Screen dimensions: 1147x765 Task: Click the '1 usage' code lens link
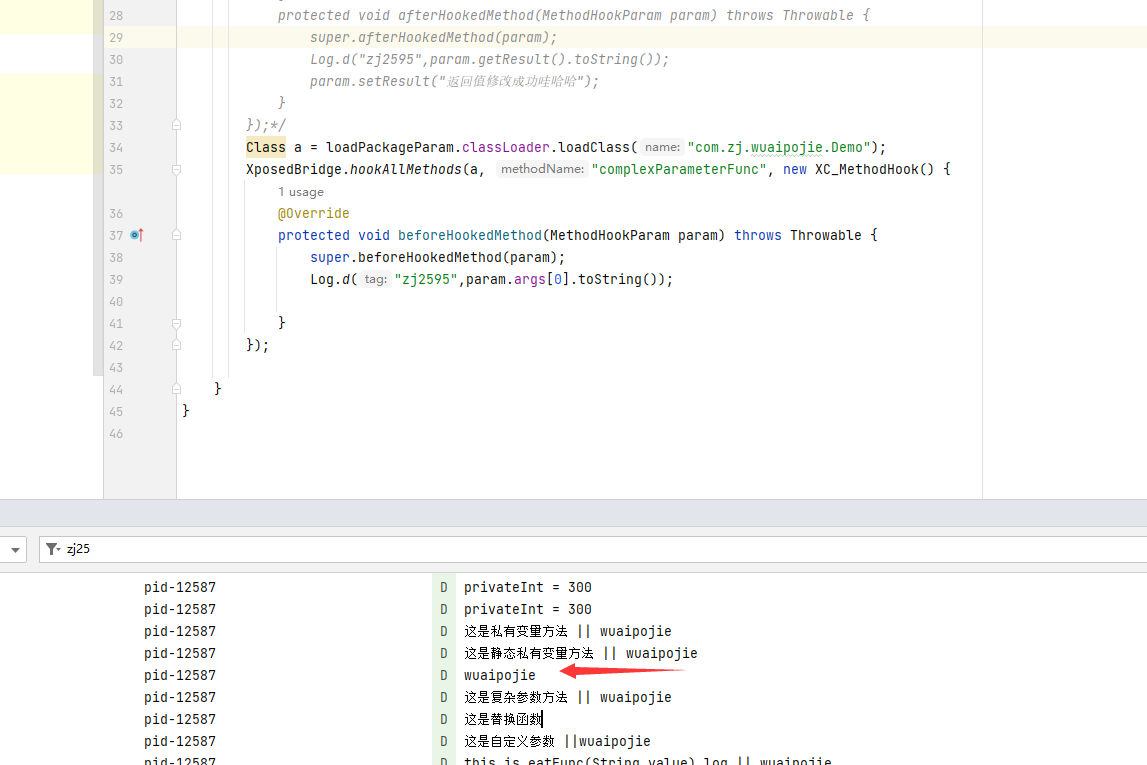[x=300, y=192]
